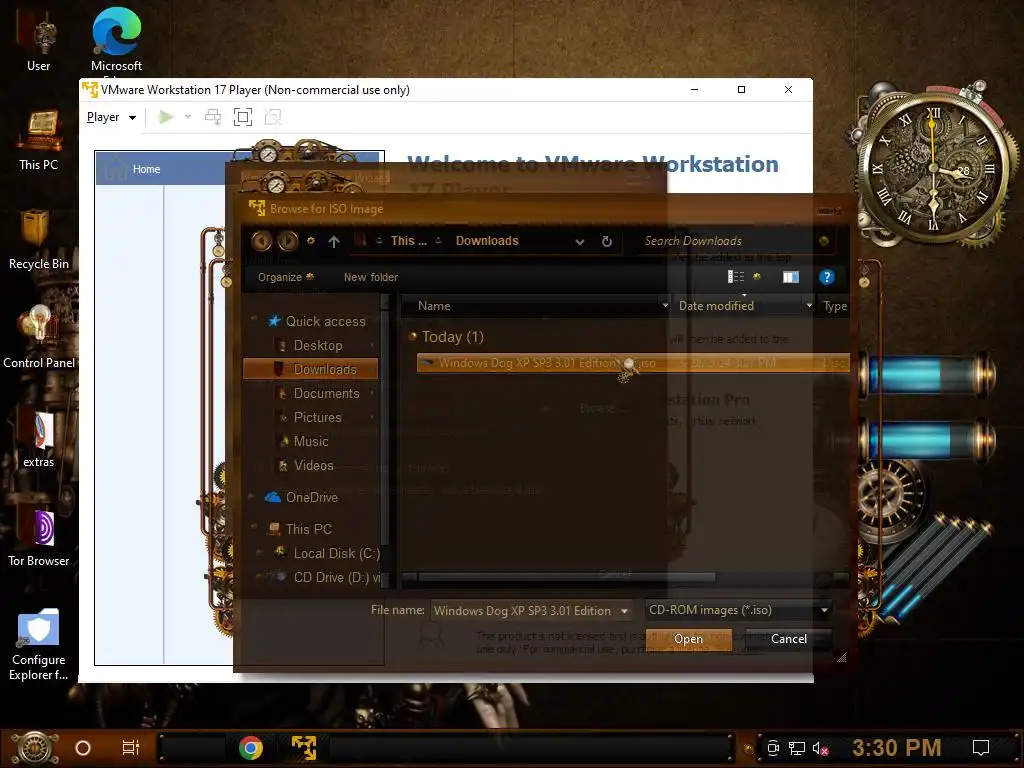Image resolution: width=1024 pixels, height=768 pixels.
Task: Open Task View on taskbar
Action: [x=131, y=748]
